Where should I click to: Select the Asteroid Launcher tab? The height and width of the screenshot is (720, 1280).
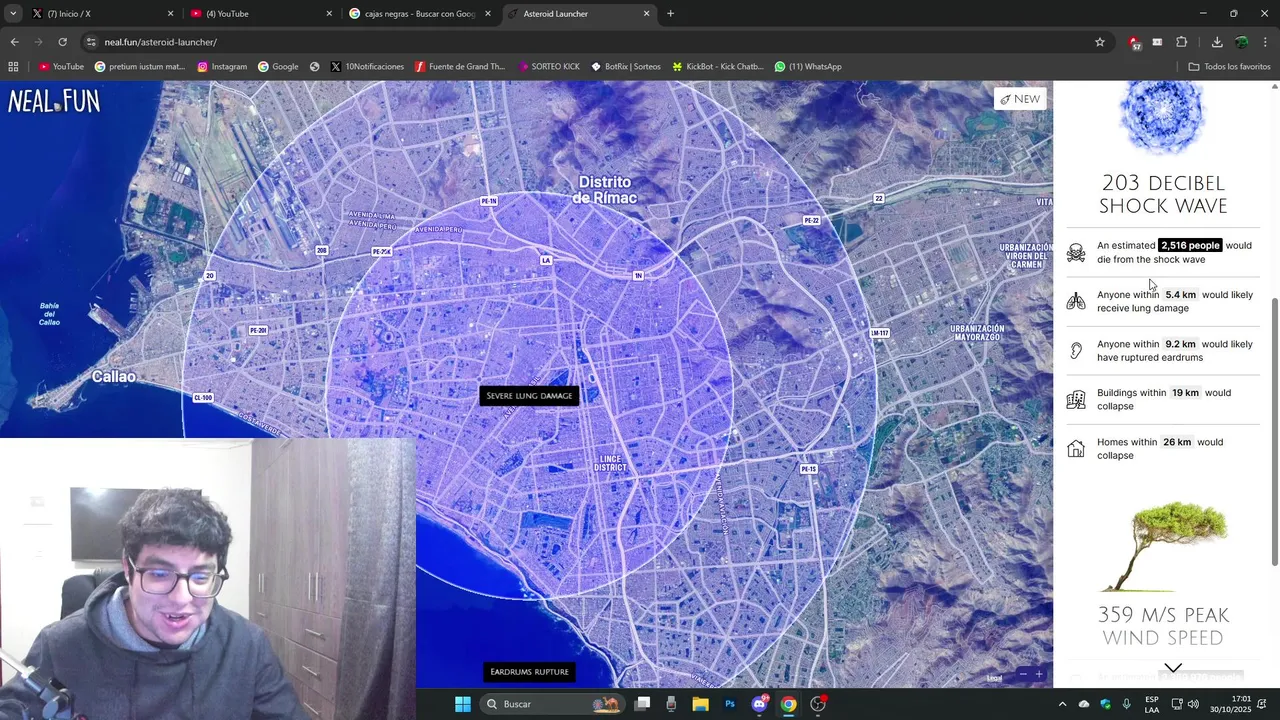[578, 14]
